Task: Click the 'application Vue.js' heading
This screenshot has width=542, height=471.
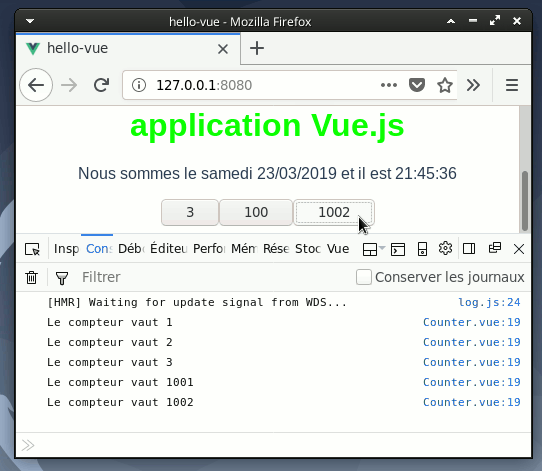Action: (267, 126)
